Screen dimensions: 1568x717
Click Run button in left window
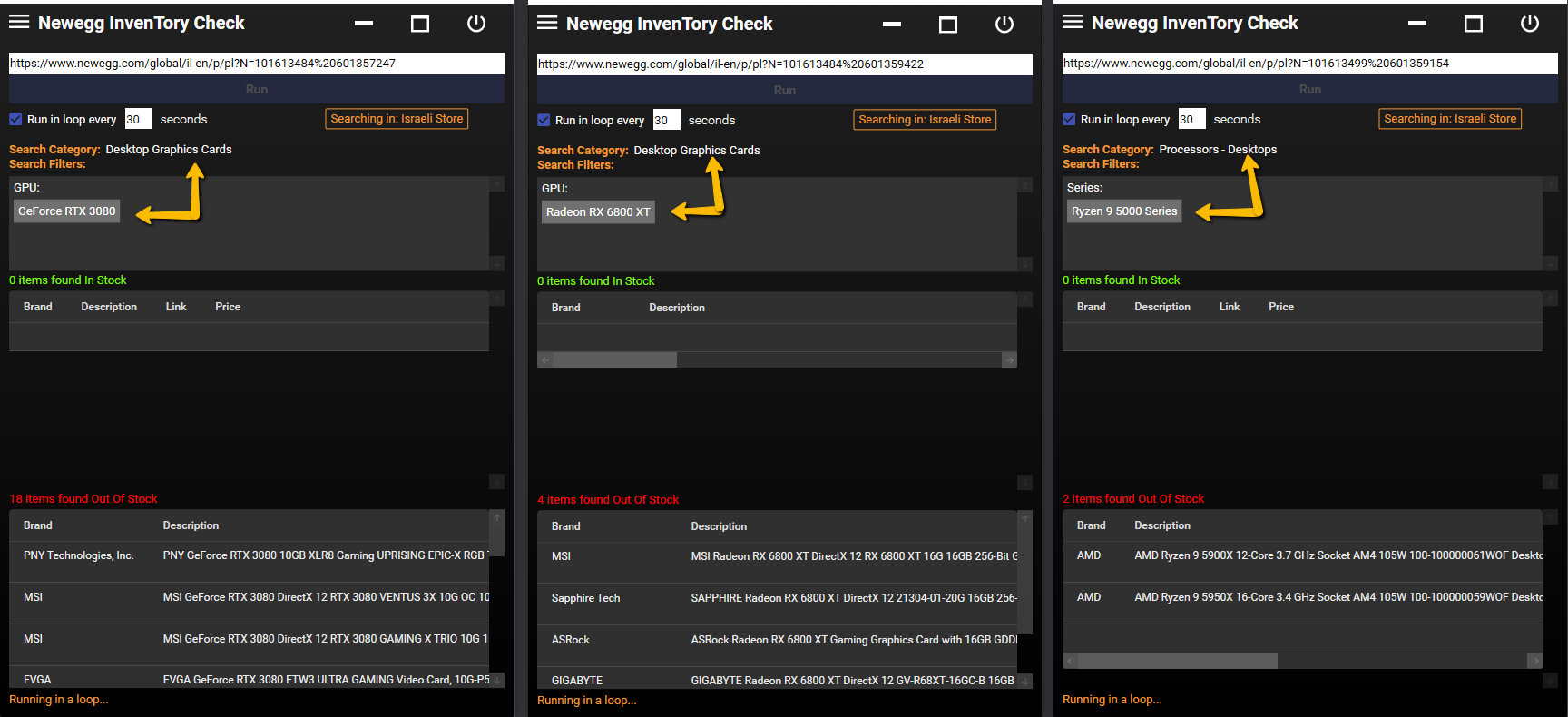tap(257, 89)
